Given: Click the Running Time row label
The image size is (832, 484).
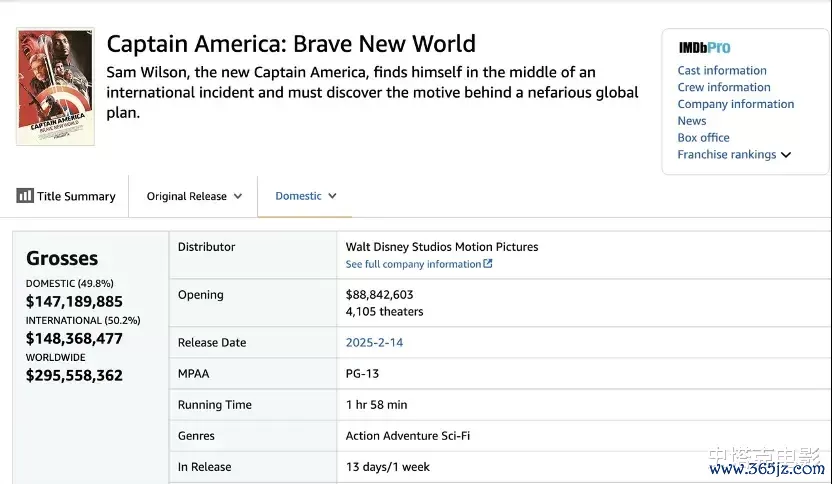Looking at the screenshot, I should (x=215, y=405).
